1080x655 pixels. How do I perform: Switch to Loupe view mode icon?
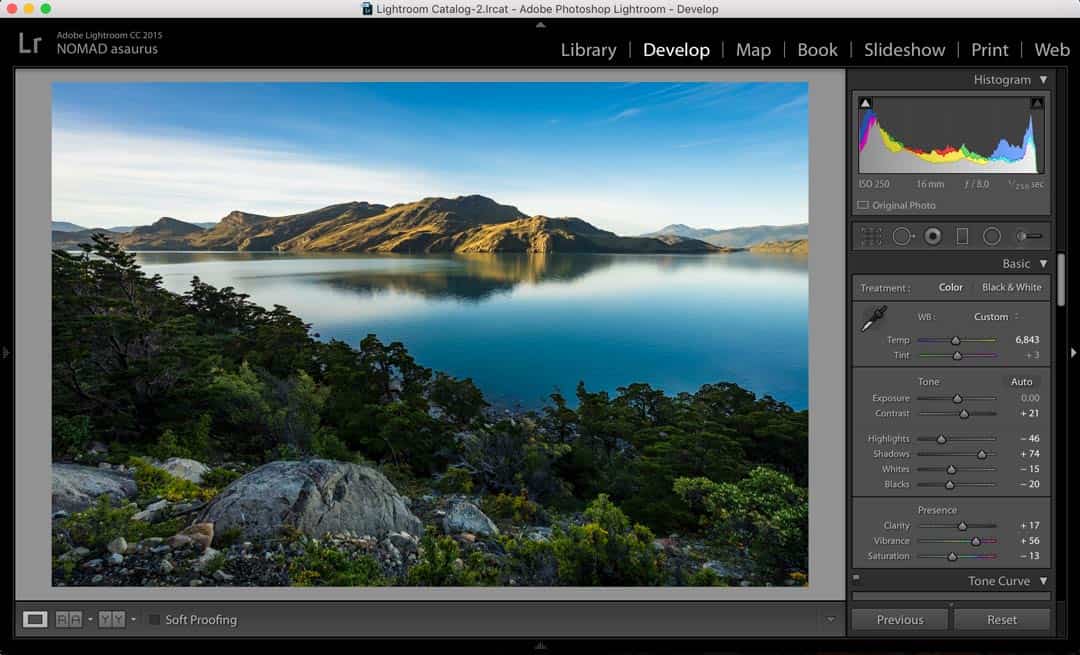pos(35,620)
